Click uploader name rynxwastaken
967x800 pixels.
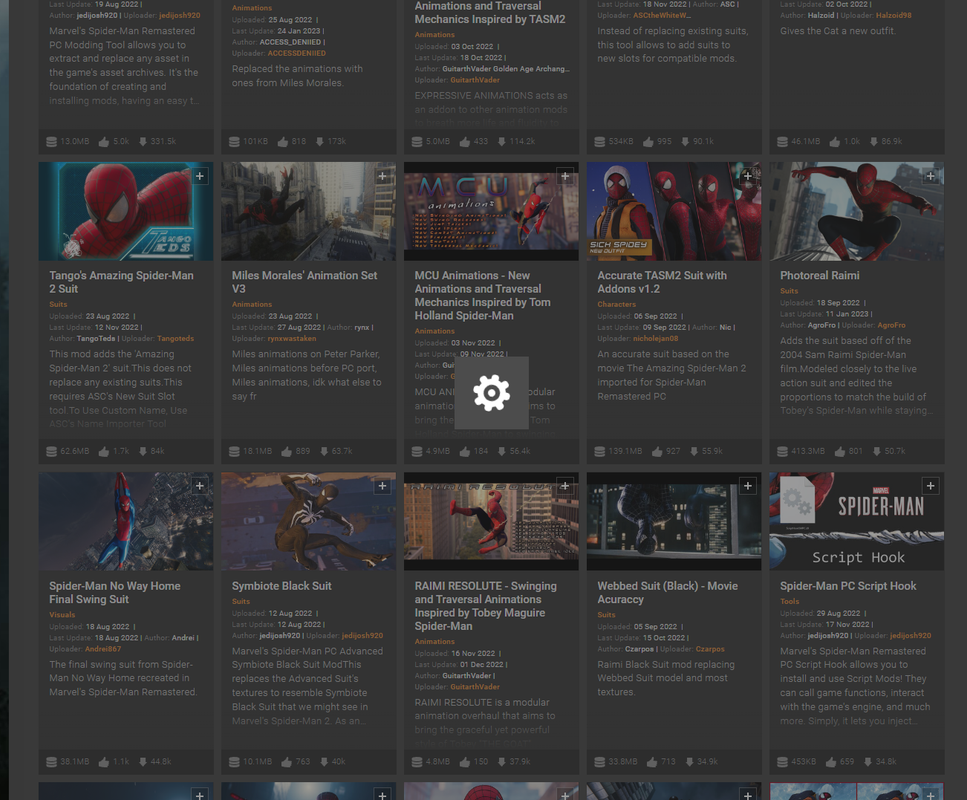[x=292, y=339]
